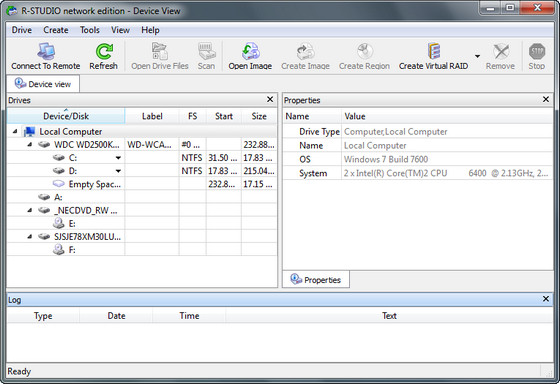Click the Open Drive Files icon

pyautogui.click(x=160, y=52)
